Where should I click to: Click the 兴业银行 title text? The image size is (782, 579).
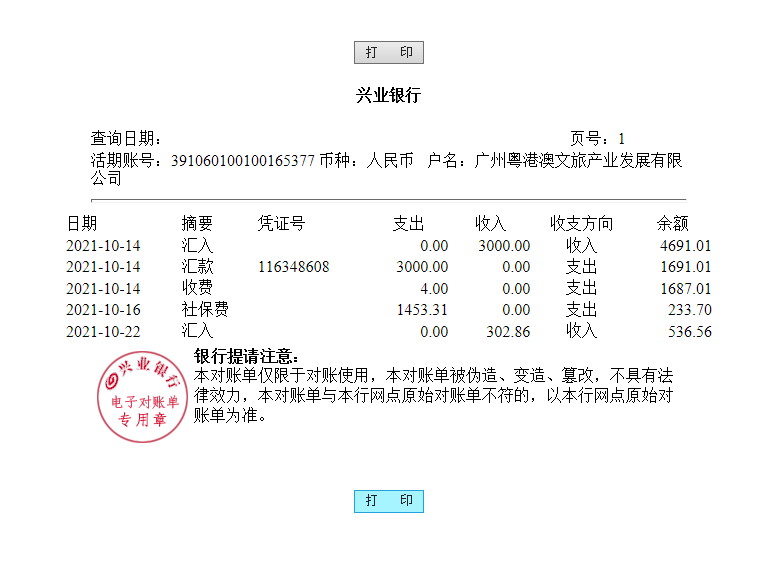389,95
